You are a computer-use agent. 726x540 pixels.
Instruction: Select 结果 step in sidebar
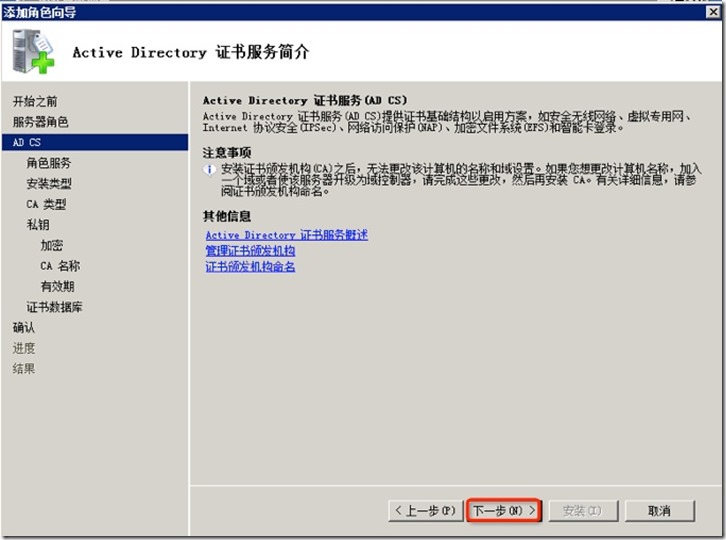[x=24, y=369]
